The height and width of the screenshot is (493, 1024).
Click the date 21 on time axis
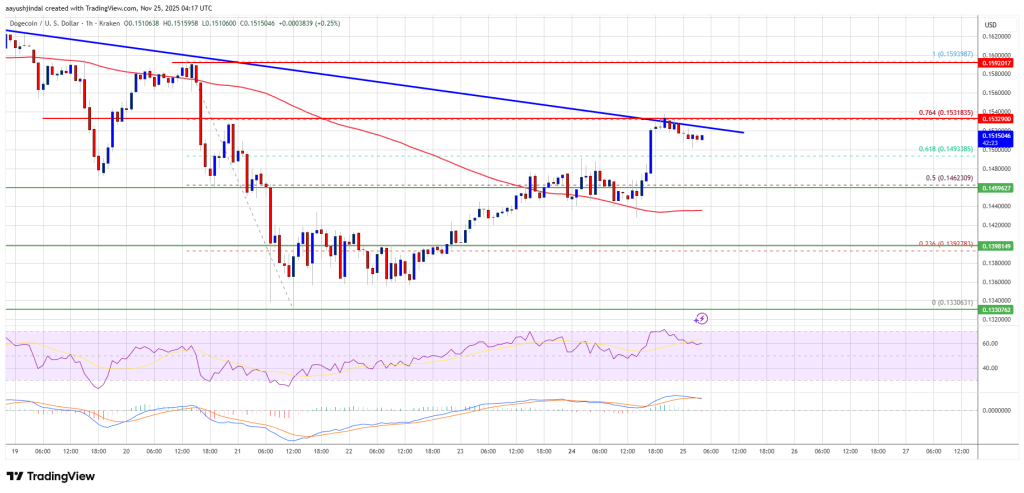point(237,451)
